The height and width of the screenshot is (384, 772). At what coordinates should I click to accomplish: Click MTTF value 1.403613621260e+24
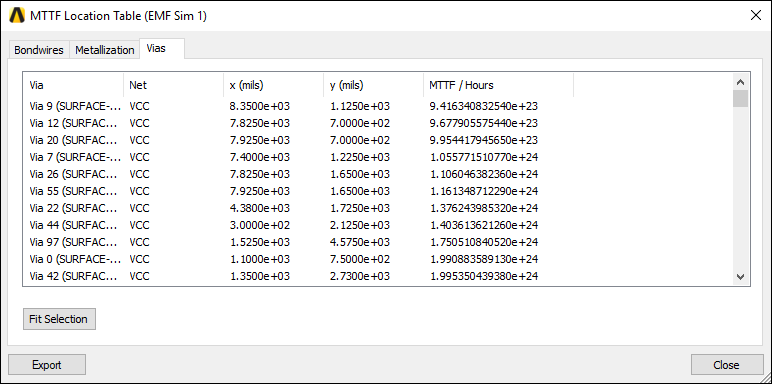[483, 225]
